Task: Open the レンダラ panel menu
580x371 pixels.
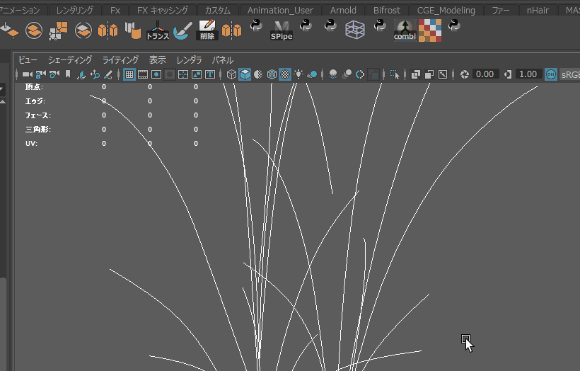Action: pos(189,60)
